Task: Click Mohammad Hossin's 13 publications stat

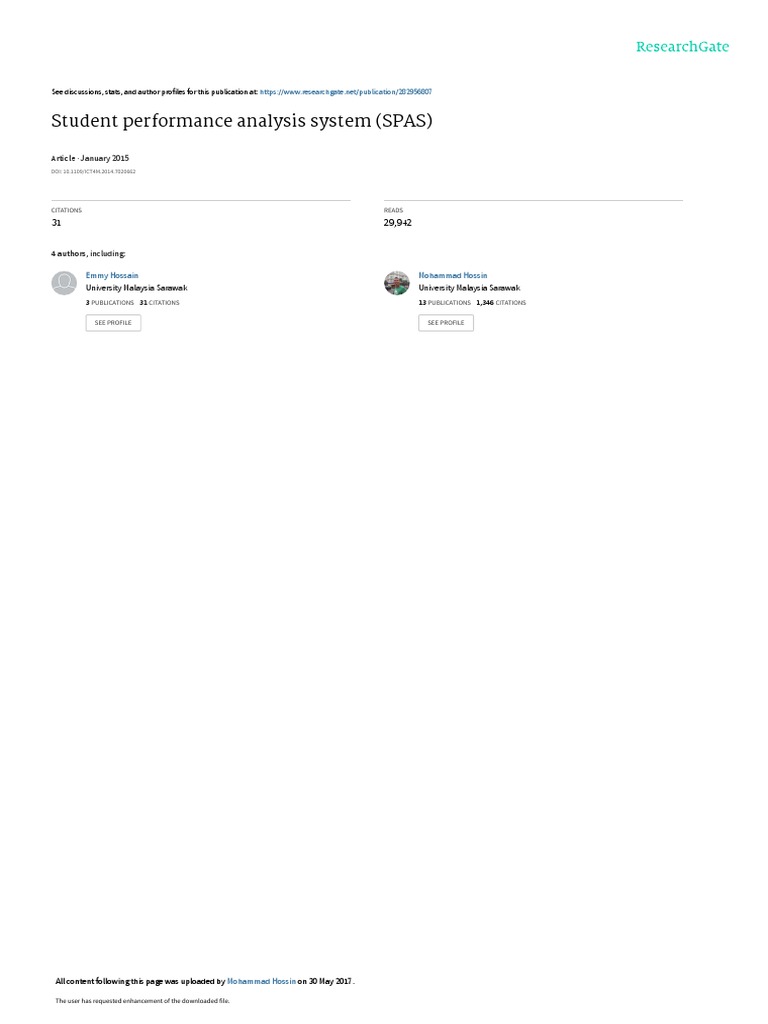Action: click(445, 303)
